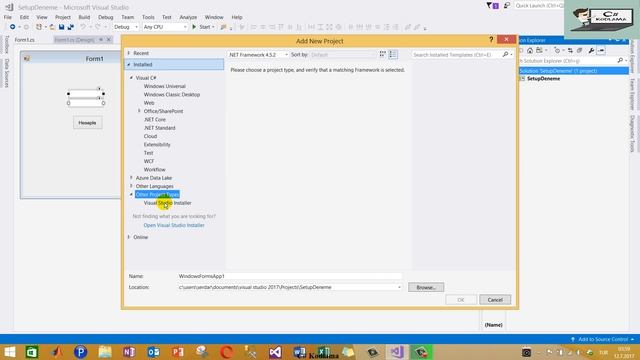Click Add to Source Control in status bar
The height and width of the screenshot is (360, 640).
coord(603,339)
